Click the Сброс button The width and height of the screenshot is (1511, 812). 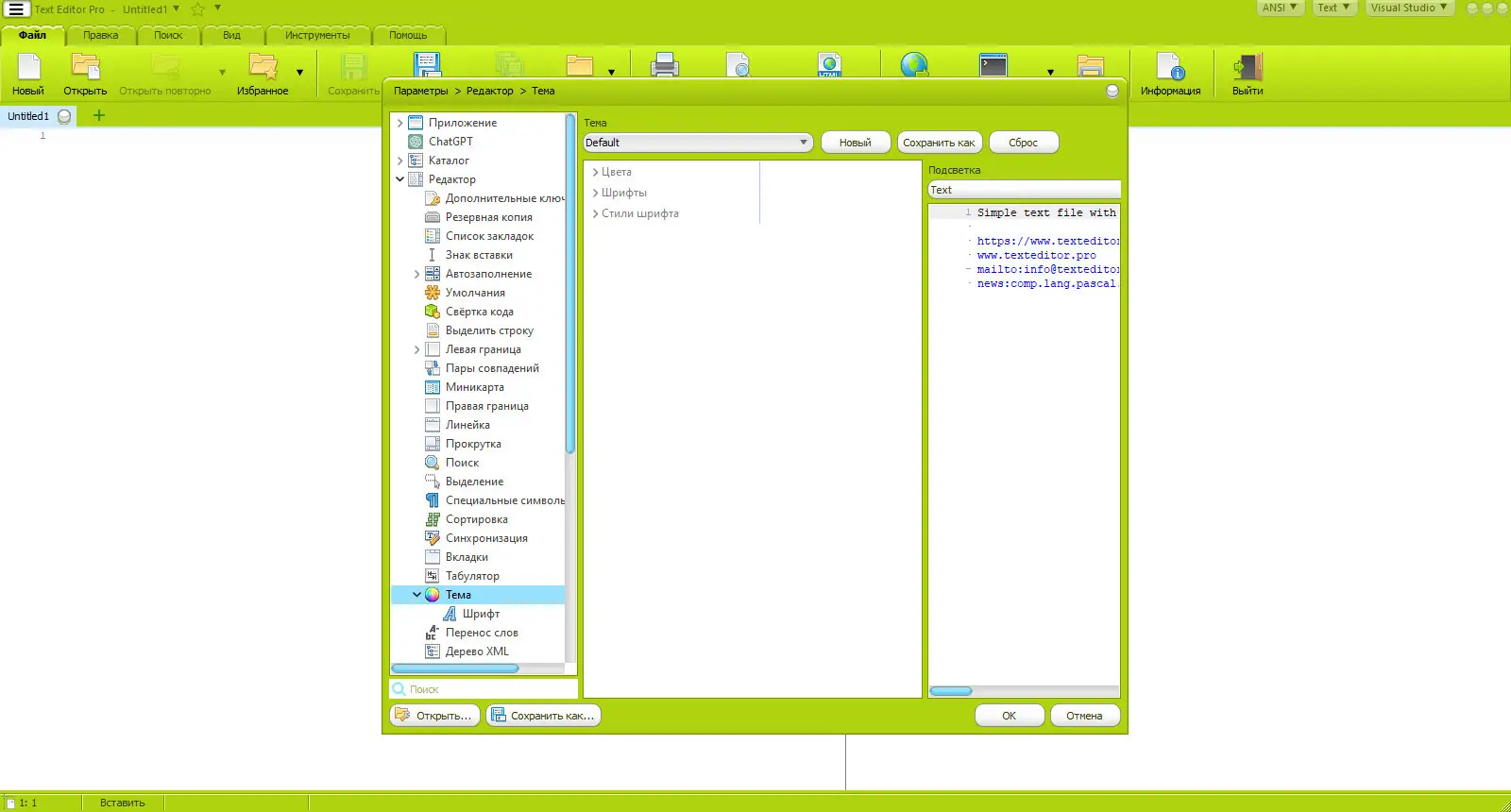click(1024, 143)
